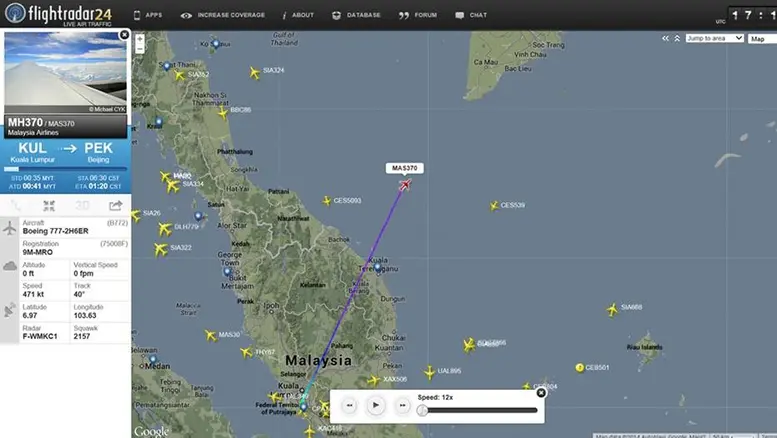Click the 3D view button
The width and height of the screenshot is (777, 438).
82,206
